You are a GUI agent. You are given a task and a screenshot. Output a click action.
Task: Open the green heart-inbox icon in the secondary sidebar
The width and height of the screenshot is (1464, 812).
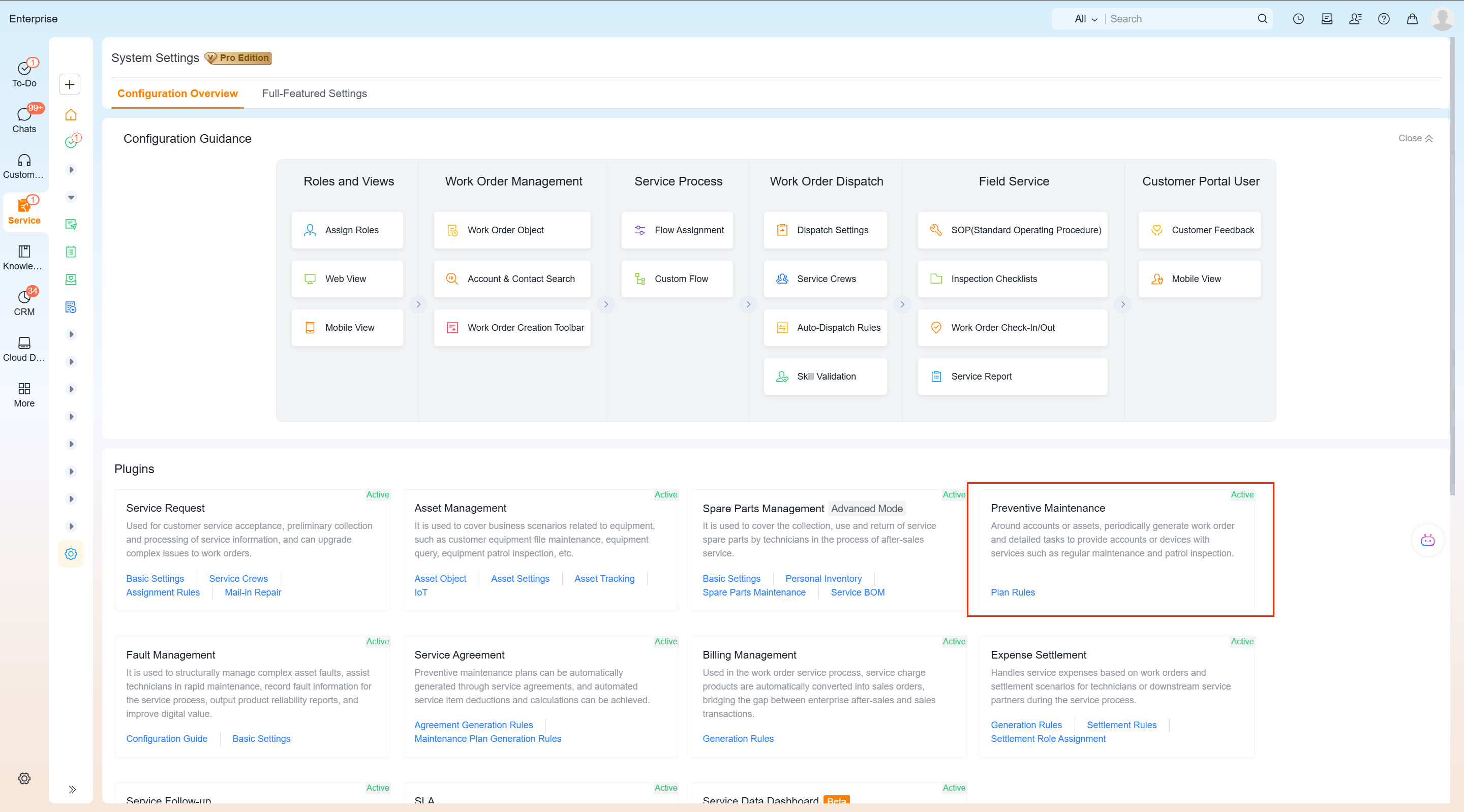71,279
